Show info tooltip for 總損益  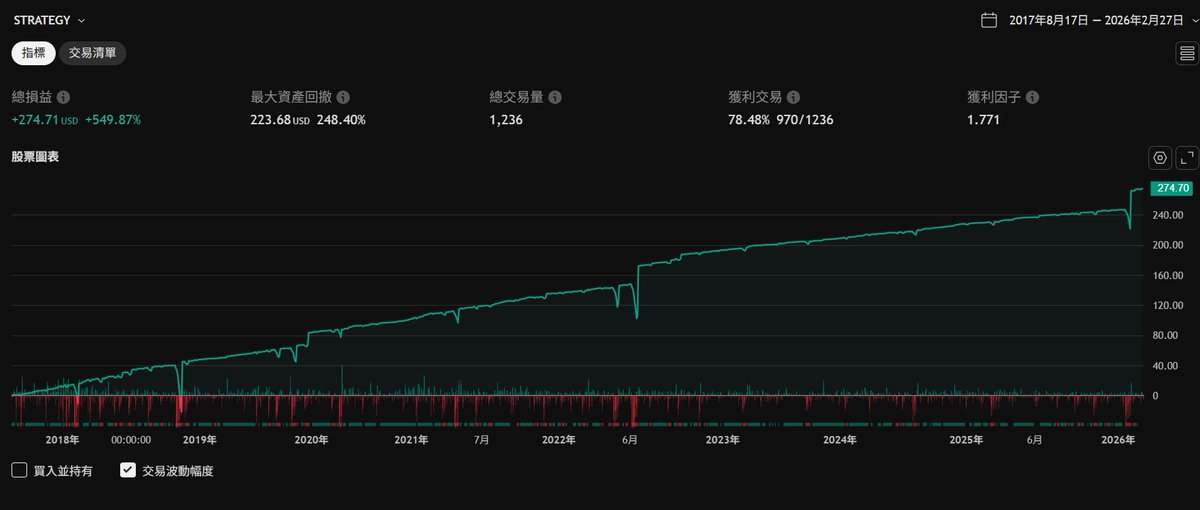click(x=64, y=98)
